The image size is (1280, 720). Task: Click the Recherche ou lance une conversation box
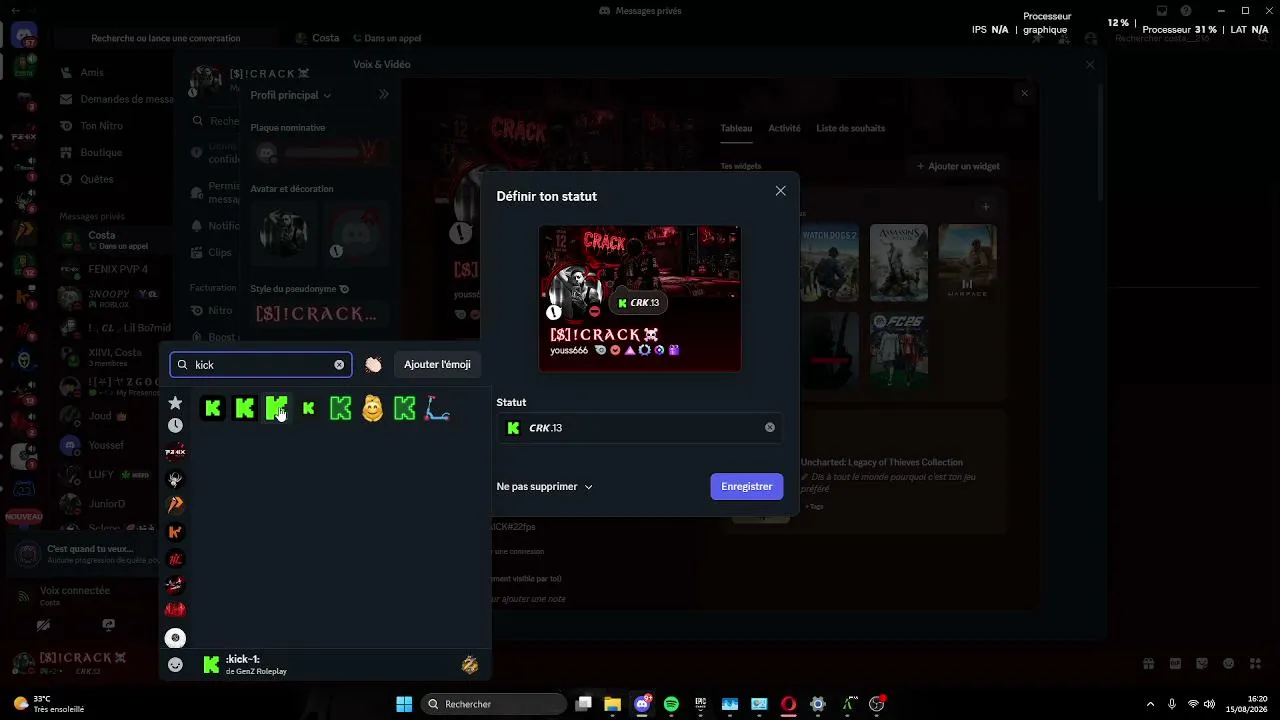click(x=166, y=38)
